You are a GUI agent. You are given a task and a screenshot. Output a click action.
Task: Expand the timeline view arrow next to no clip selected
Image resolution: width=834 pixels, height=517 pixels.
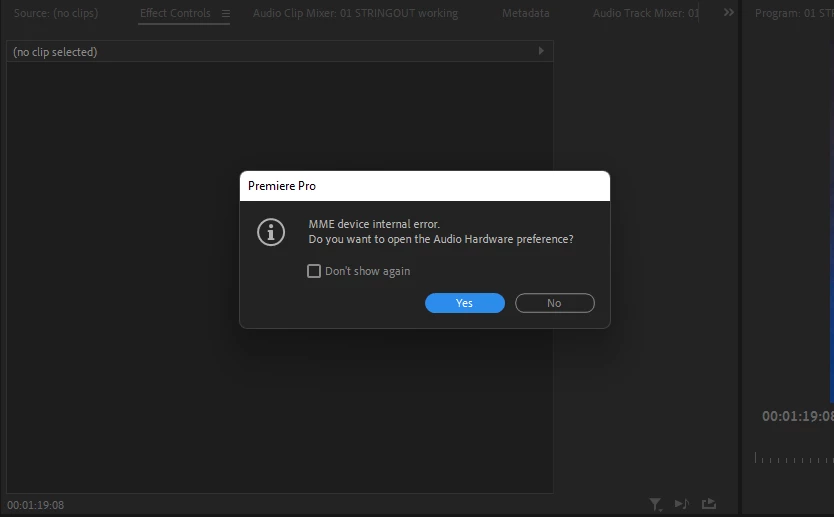click(x=541, y=51)
